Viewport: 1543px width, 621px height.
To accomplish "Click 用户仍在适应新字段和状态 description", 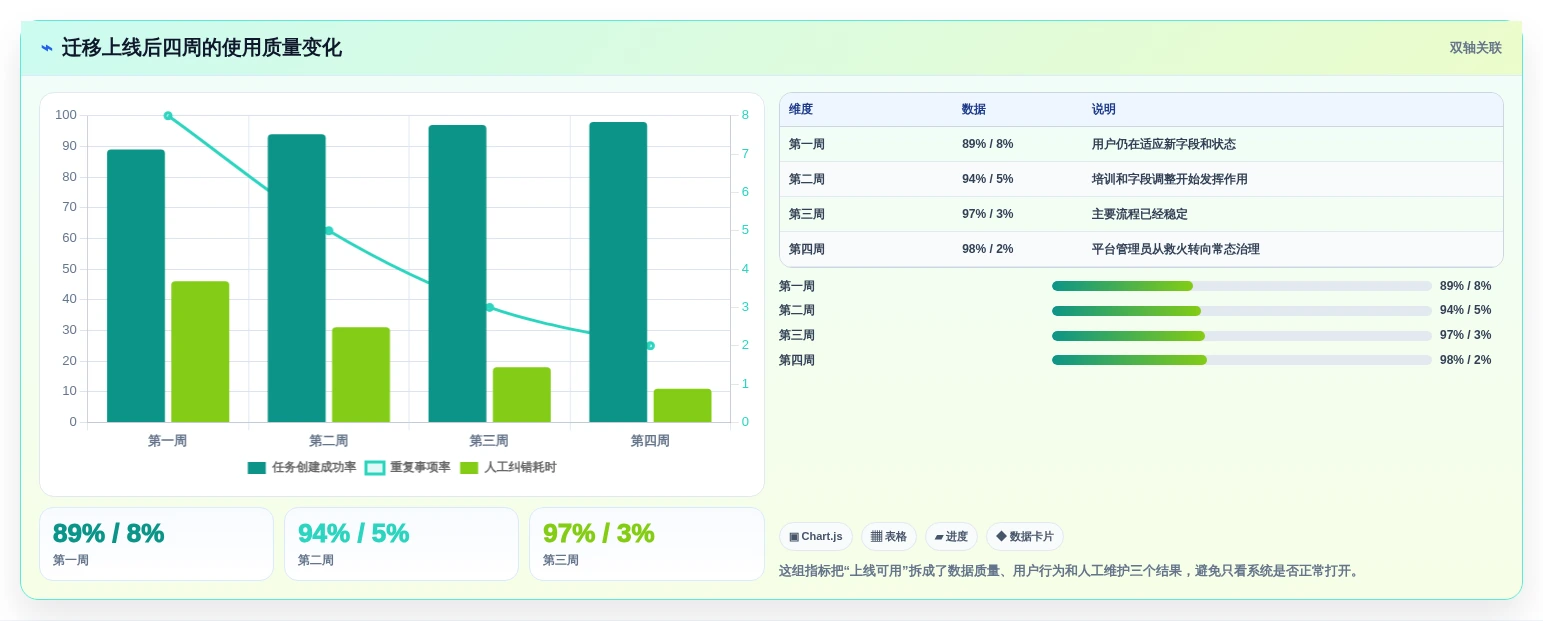I will coord(1164,145).
